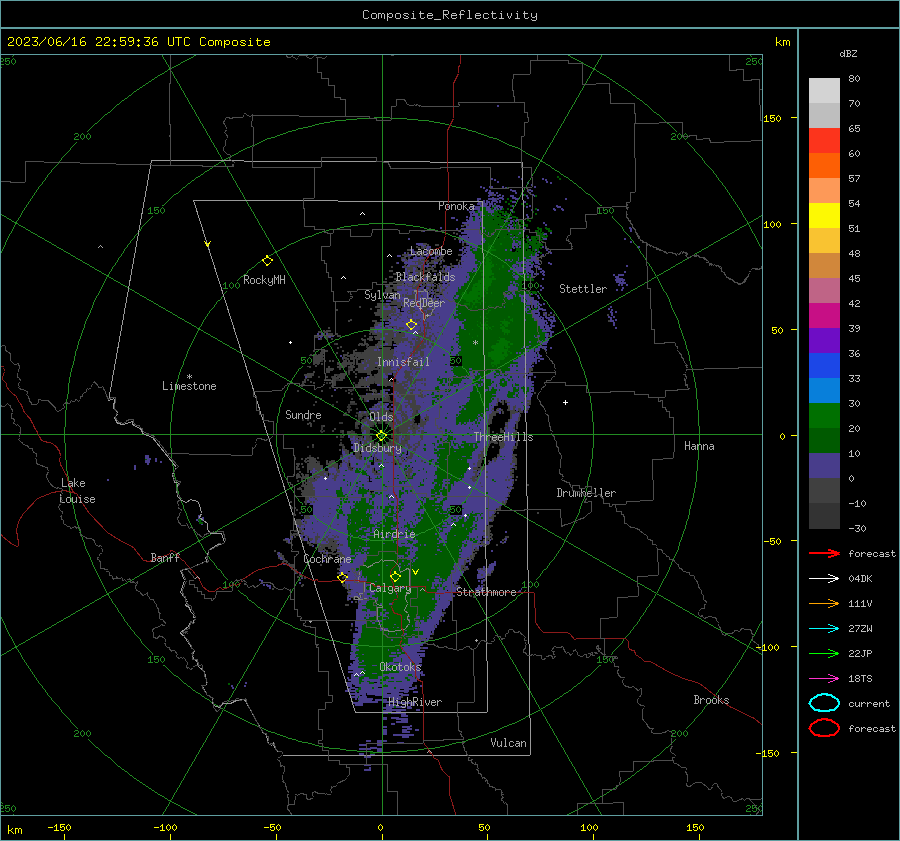Click the ThreeHills label
Viewport: 900px width, 841px height.
click(503, 437)
